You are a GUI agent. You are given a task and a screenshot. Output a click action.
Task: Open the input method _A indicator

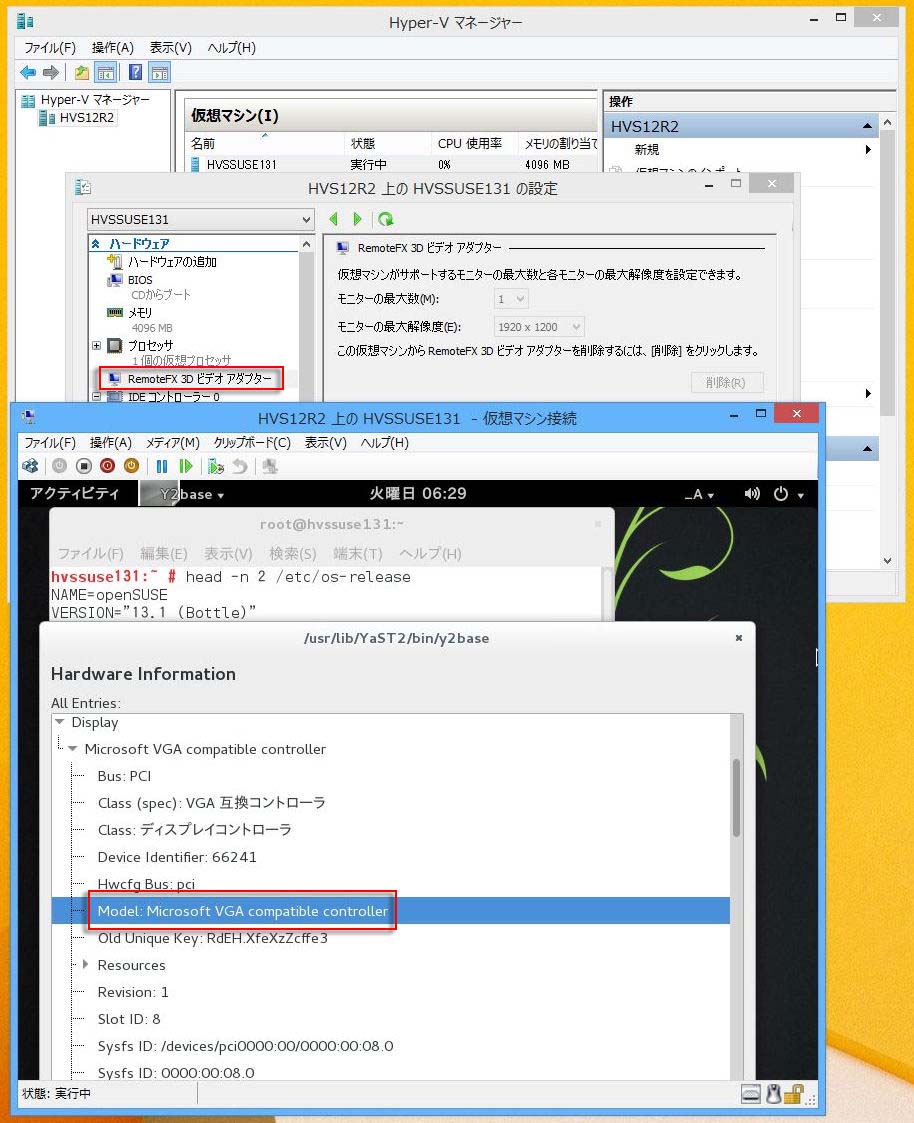click(x=698, y=494)
